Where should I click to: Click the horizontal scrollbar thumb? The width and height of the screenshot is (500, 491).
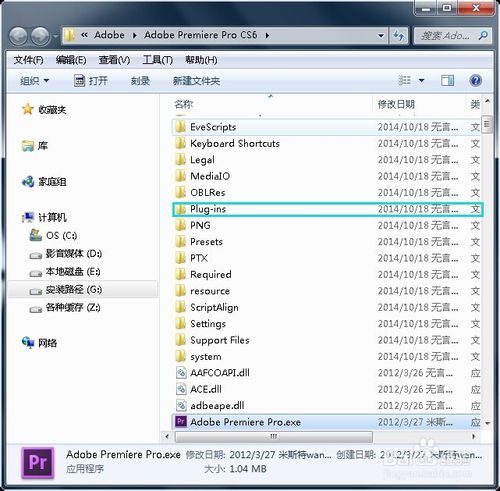[x=273, y=436]
